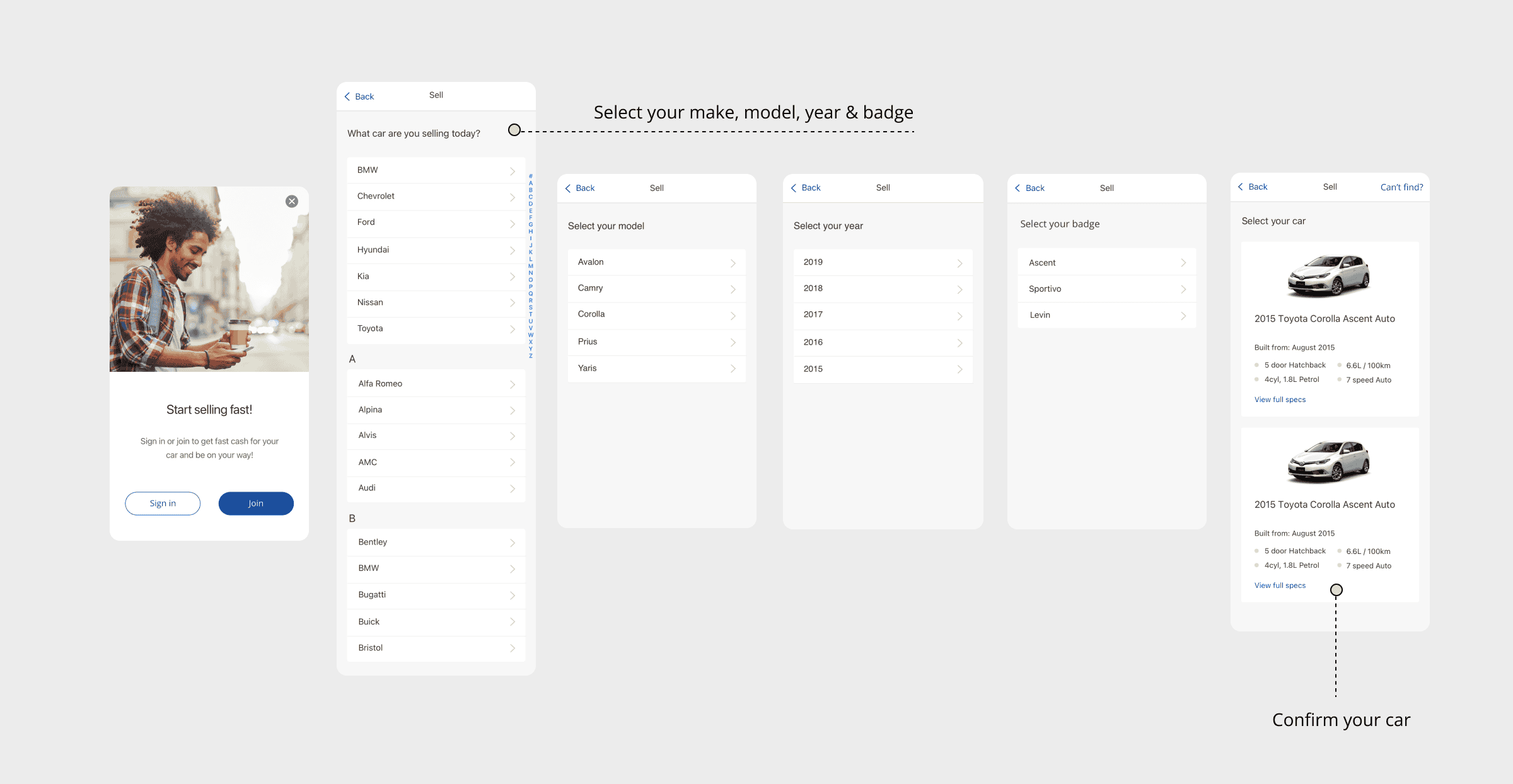The height and width of the screenshot is (784, 1513).
Task: Close the Start selling fast popup
Action: (x=292, y=201)
